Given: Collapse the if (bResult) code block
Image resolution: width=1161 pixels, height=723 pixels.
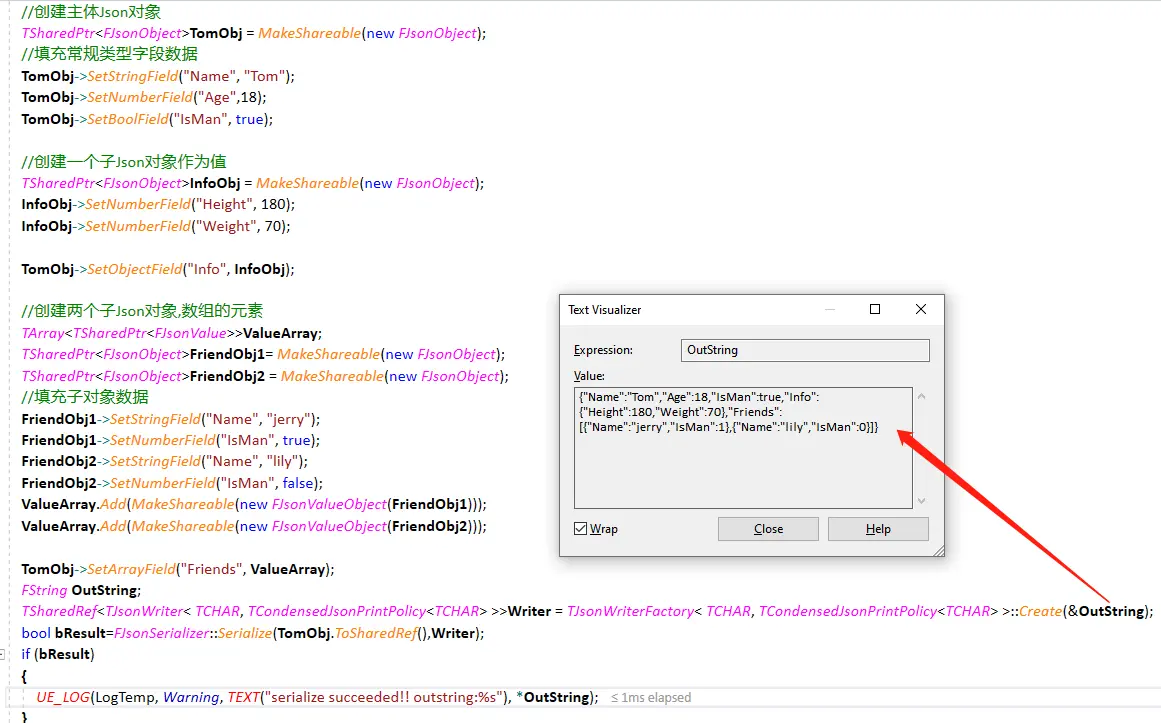Looking at the screenshot, I should (3, 654).
